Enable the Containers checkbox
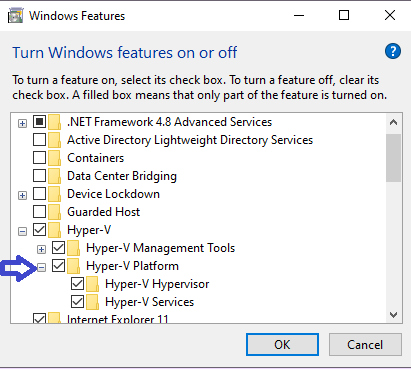The image size is (411, 369). click(x=39, y=158)
